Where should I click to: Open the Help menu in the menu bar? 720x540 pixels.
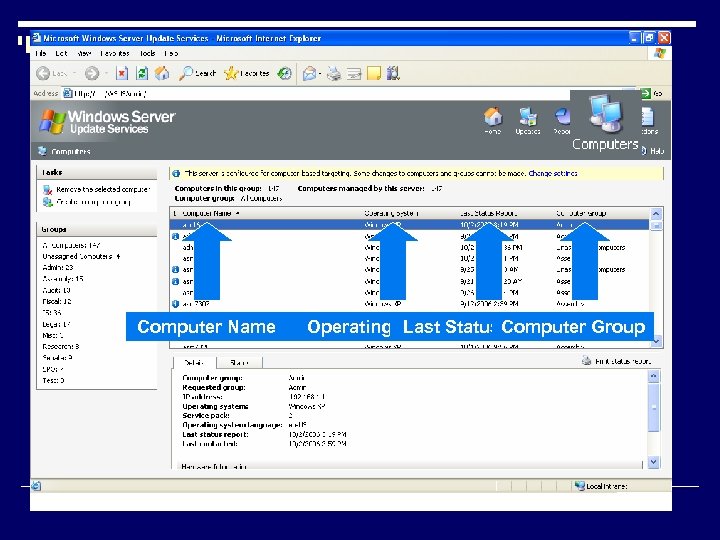tap(171, 53)
